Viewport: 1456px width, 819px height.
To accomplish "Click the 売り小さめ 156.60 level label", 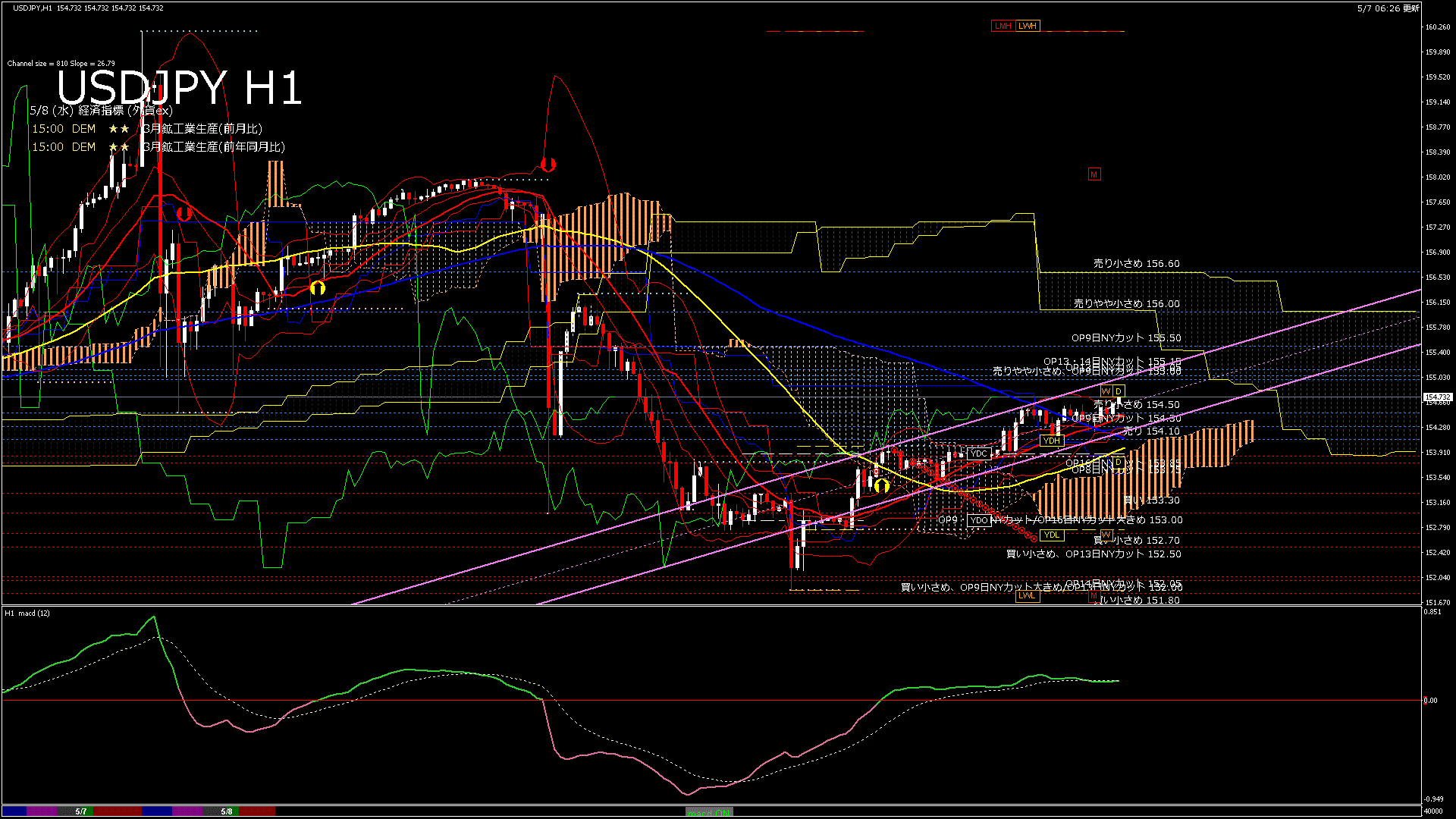I will tap(1136, 264).
